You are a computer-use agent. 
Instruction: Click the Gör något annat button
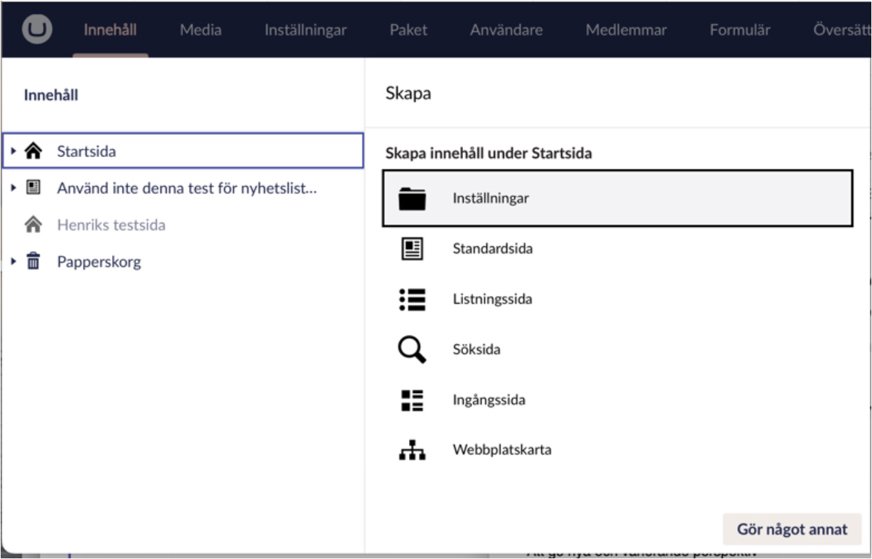click(792, 529)
